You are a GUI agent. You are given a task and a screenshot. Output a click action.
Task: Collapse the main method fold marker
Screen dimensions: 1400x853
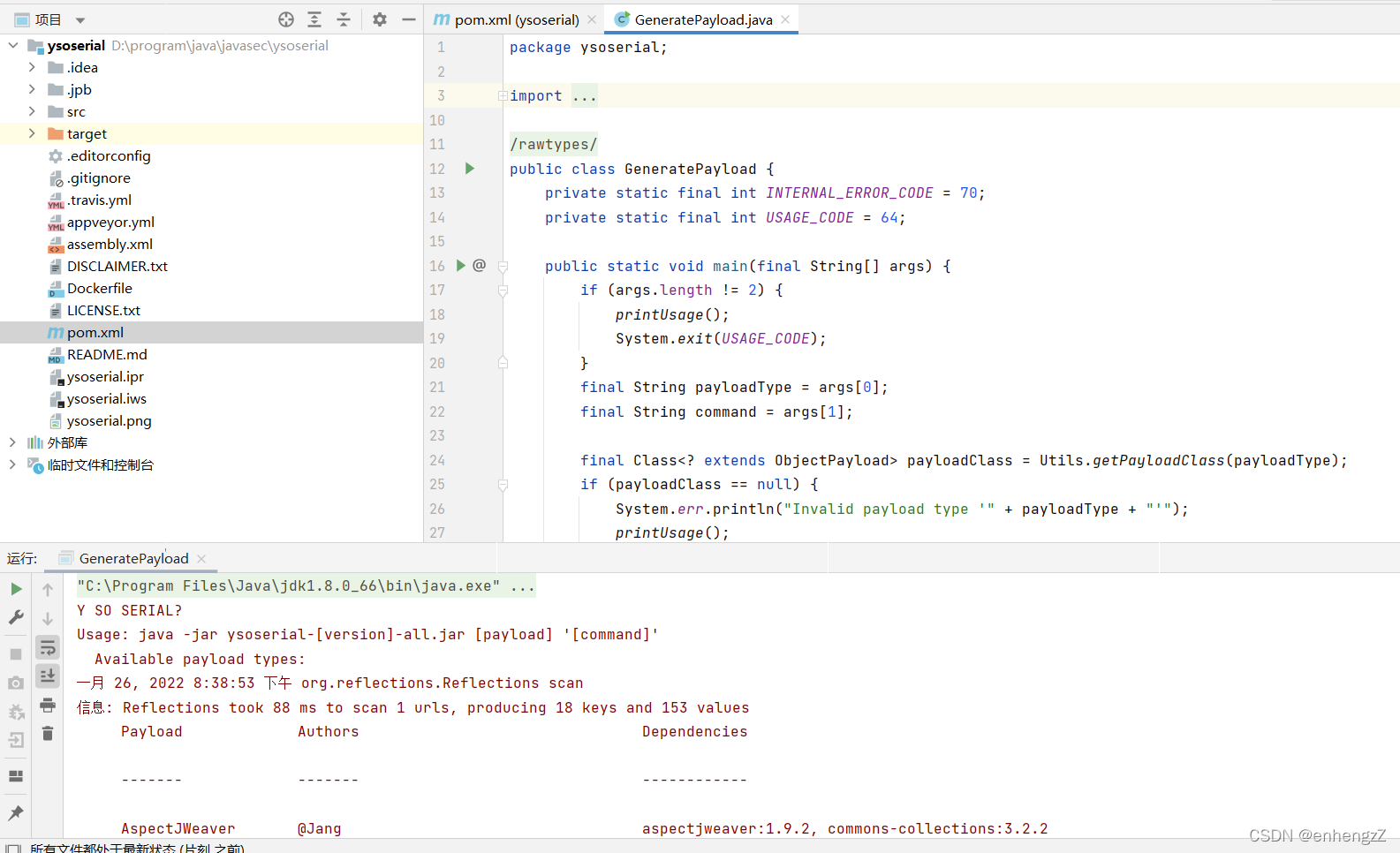[x=503, y=266]
